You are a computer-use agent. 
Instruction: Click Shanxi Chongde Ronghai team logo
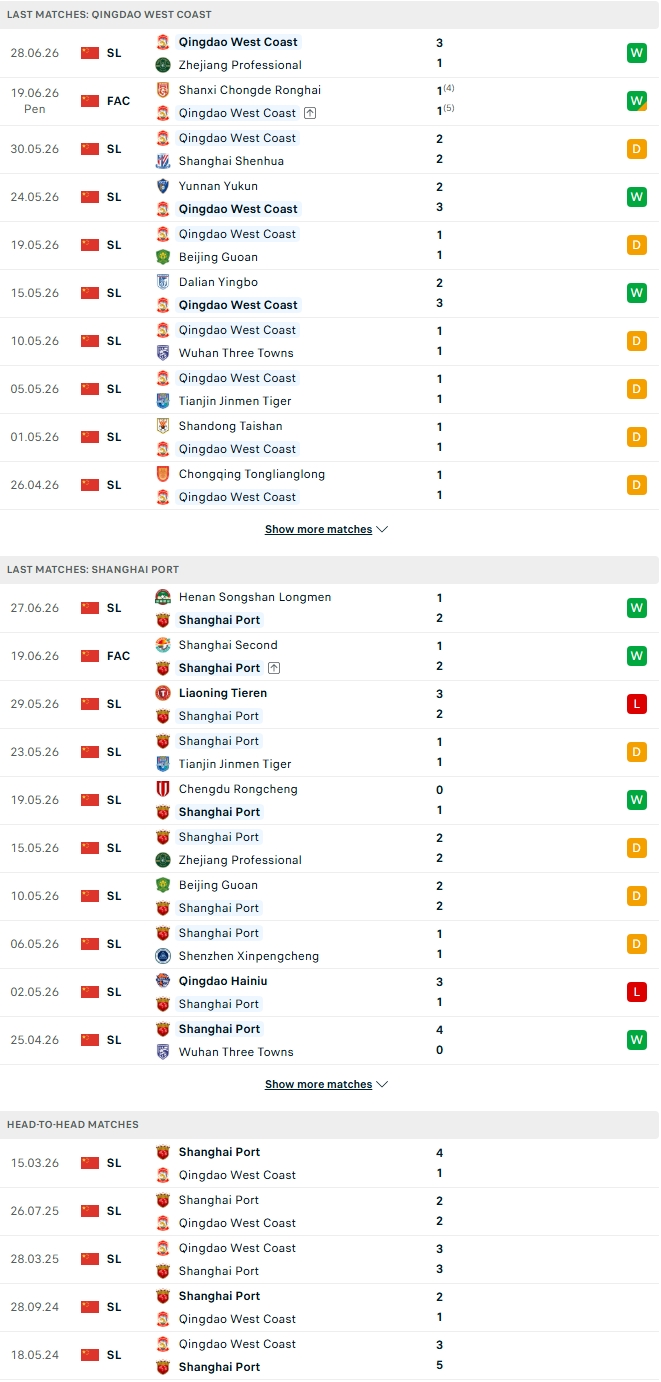tap(163, 90)
